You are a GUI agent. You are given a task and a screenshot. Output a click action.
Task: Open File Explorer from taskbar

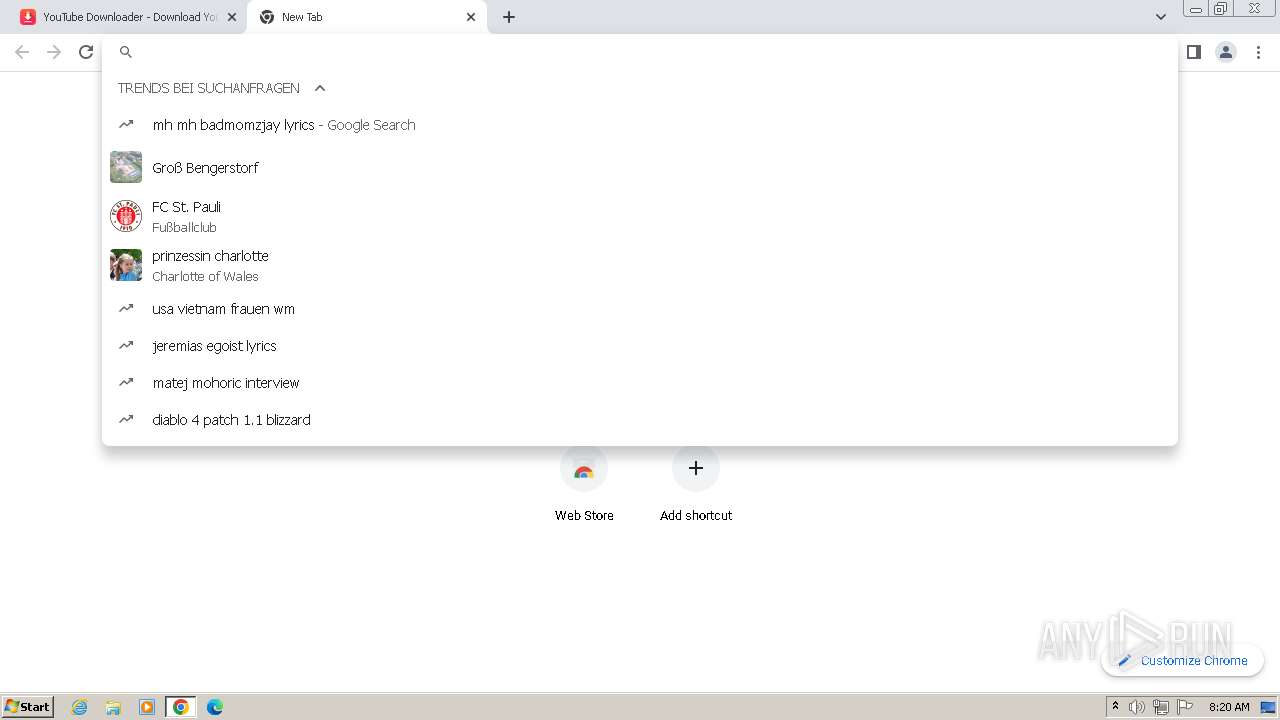coord(113,707)
